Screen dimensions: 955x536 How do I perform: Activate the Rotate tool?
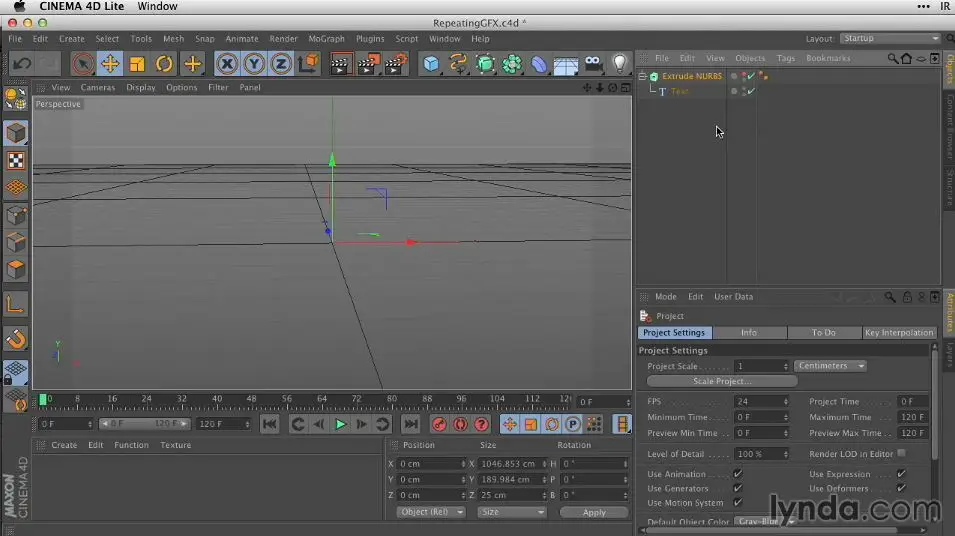tap(164, 63)
